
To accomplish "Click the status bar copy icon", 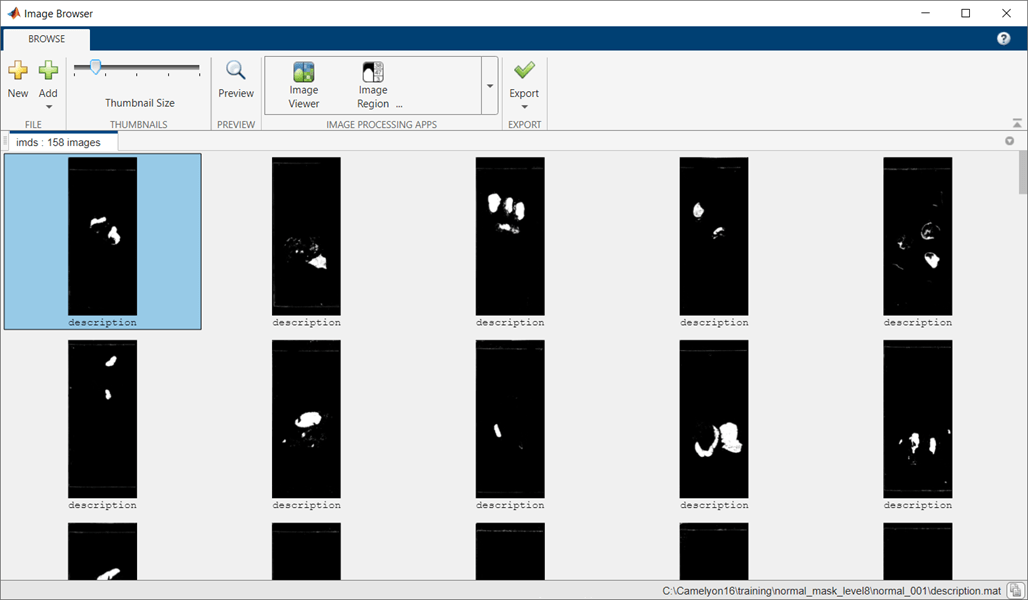I will [1015, 590].
